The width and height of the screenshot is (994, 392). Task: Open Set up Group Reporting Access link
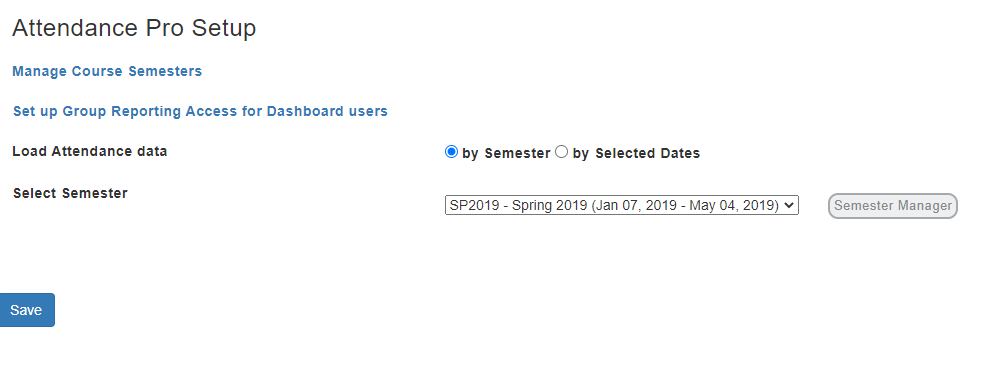click(x=200, y=111)
